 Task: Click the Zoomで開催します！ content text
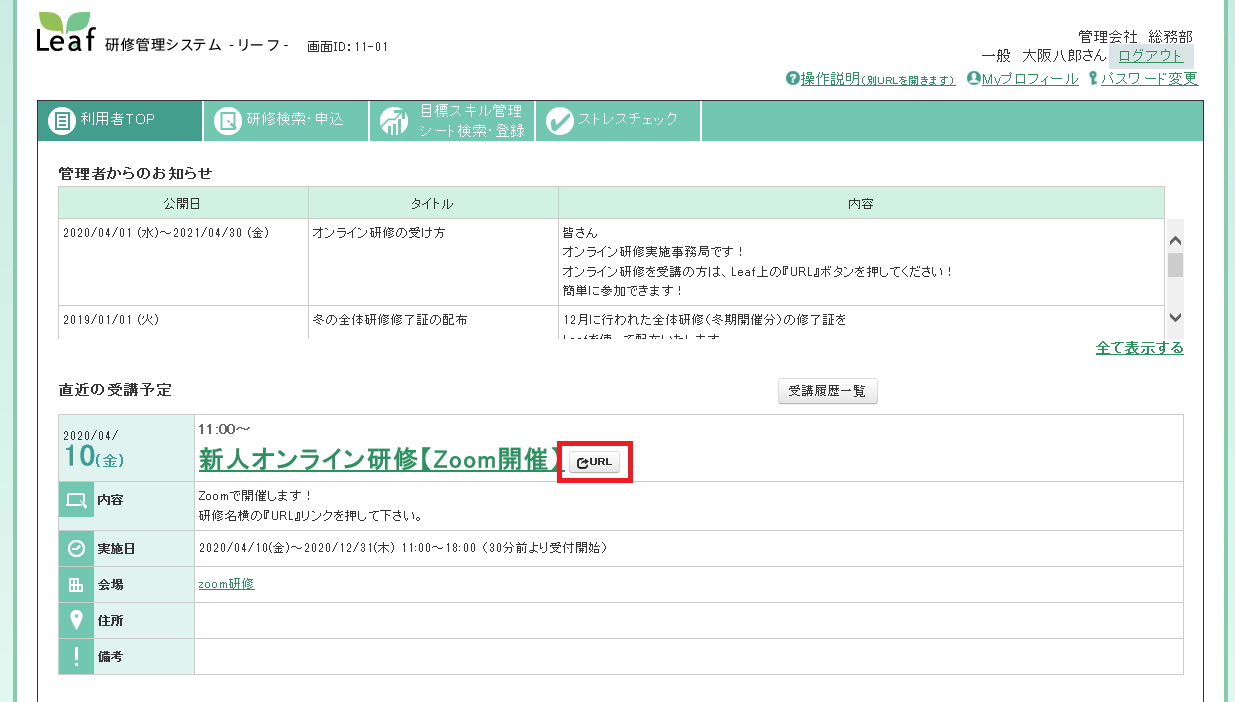[x=256, y=495]
